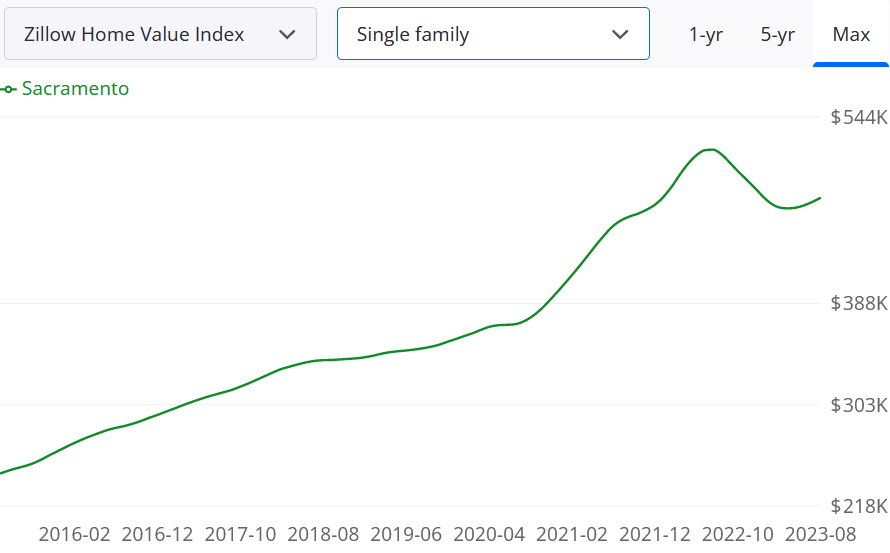Click the 2017-10 date on x-axis
This screenshot has height=553, width=890.
pyautogui.click(x=240, y=534)
